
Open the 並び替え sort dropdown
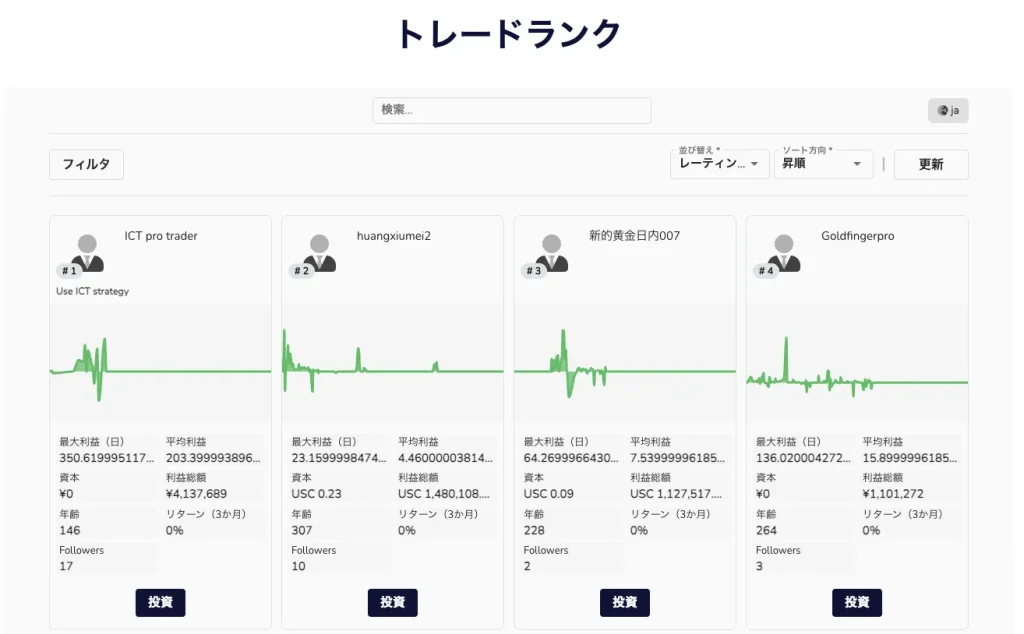click(719, 164)
